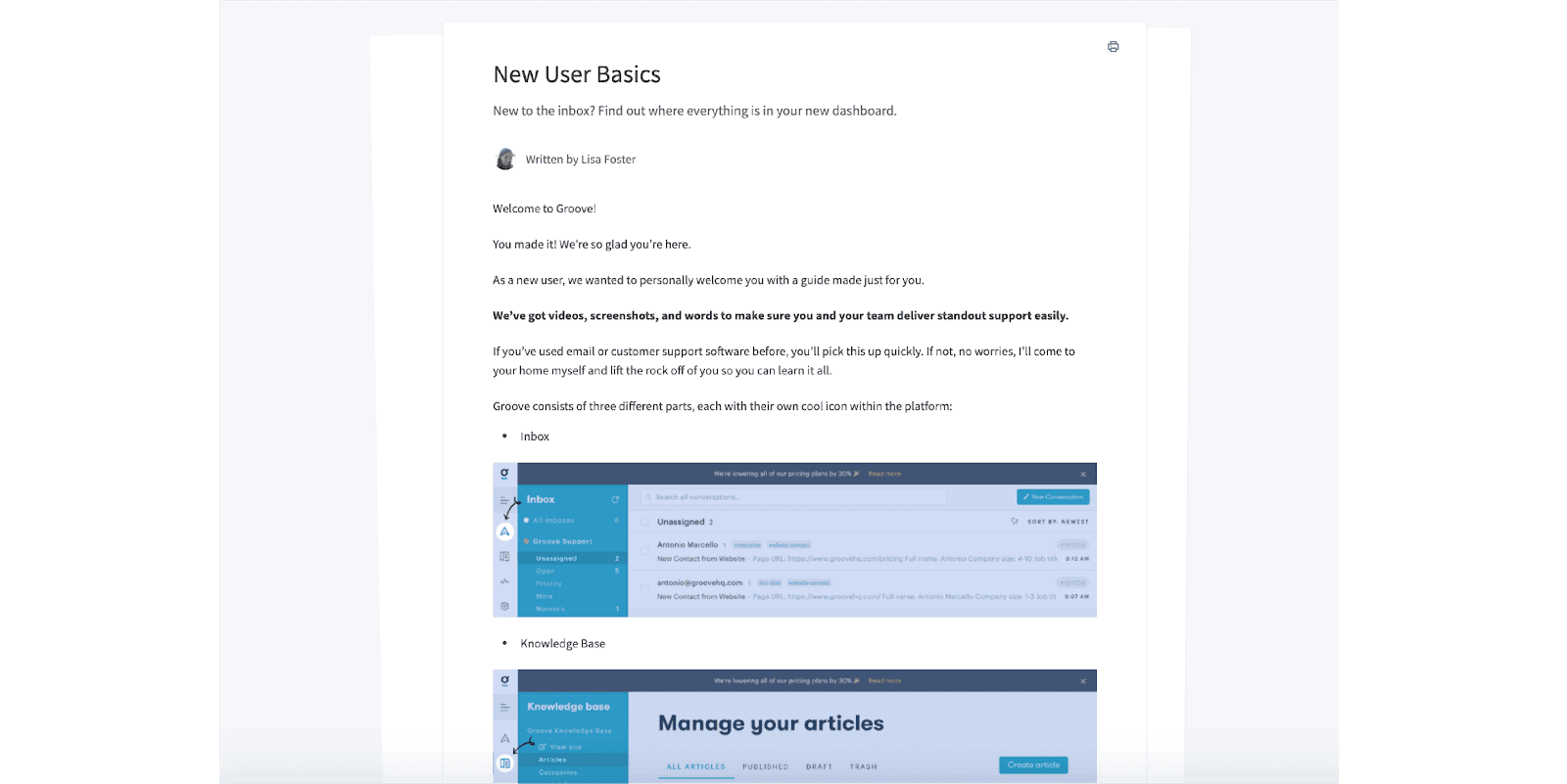This screenshot has height=784, width=1567.
Task: Open the hamburger menu in the Knowledge base screenshot
Action: pyautogui.click(x=504, y=707)
